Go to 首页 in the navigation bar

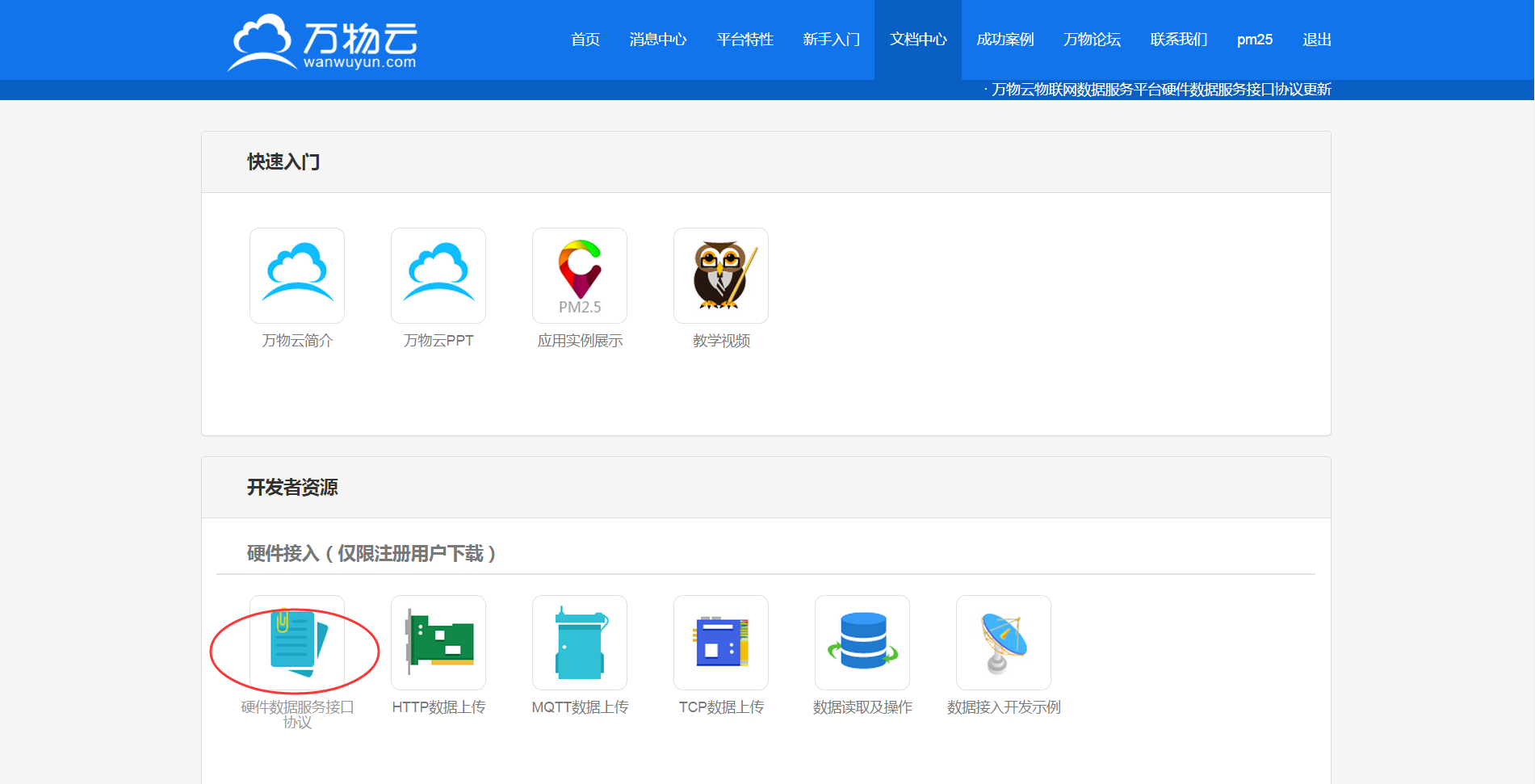[x=585, y=40]
